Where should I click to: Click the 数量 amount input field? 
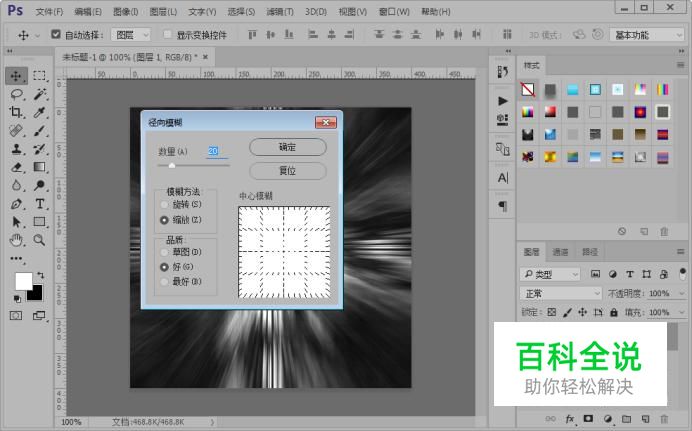tap(217, 151)
